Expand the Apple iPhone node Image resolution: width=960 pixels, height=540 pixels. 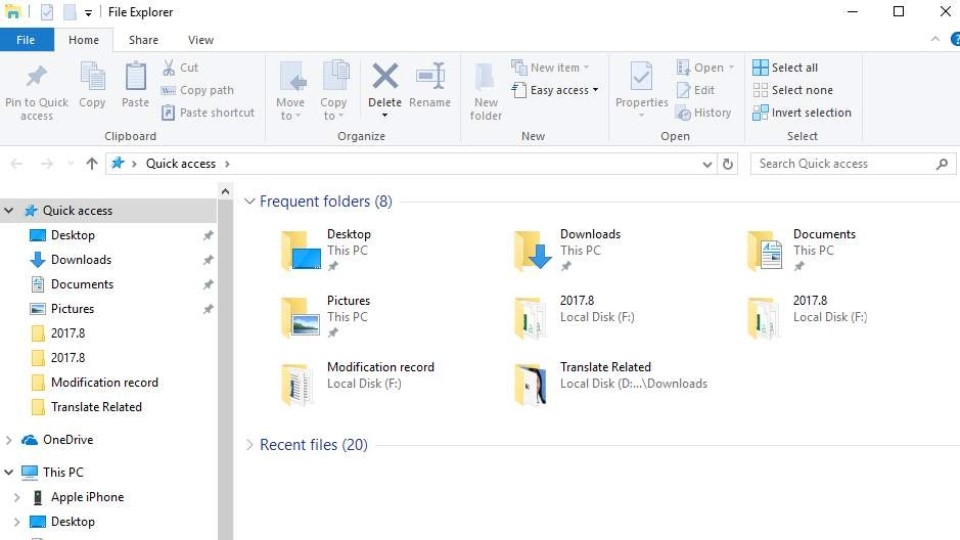pos(17,497)
